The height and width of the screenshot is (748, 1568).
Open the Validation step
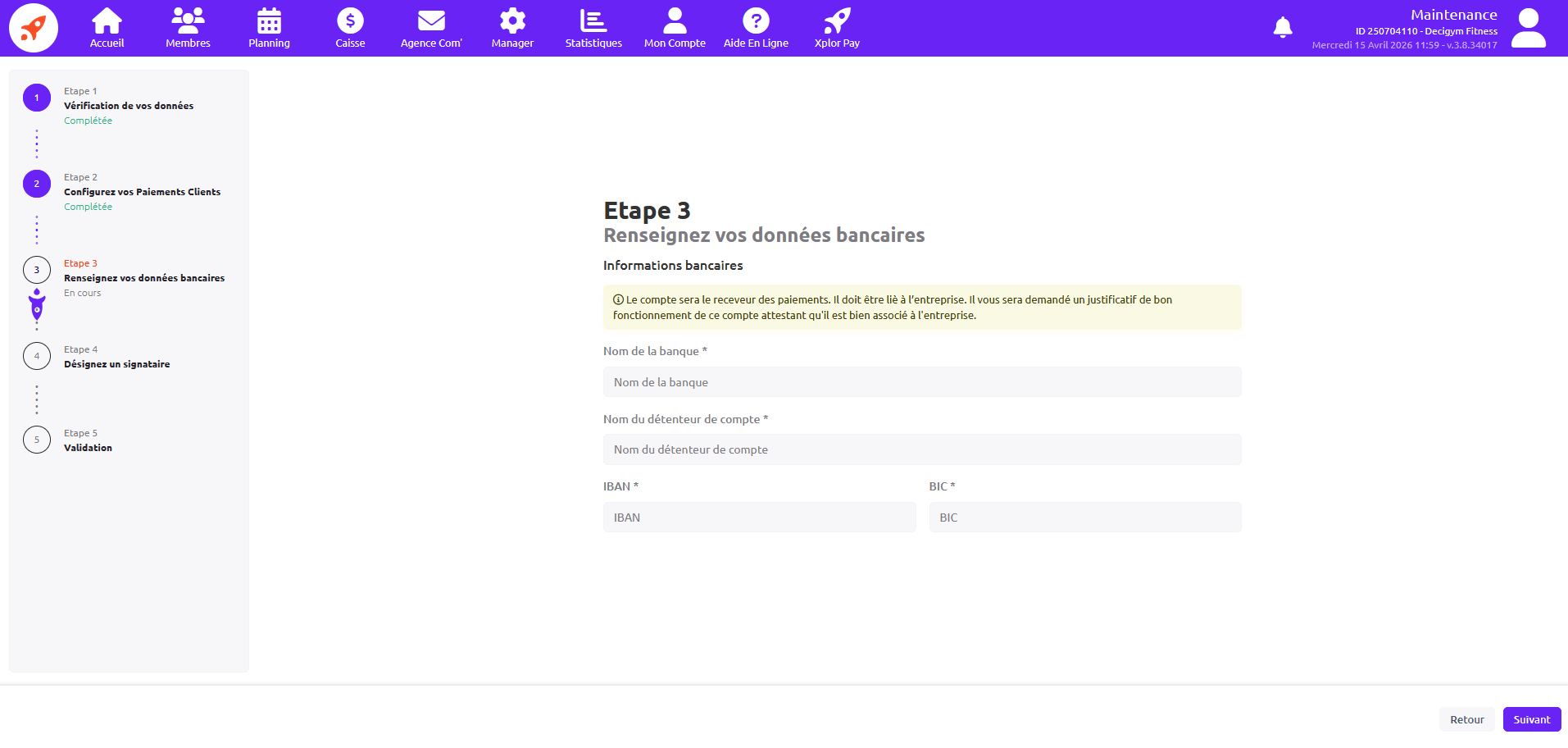click(x=88, y=448)
